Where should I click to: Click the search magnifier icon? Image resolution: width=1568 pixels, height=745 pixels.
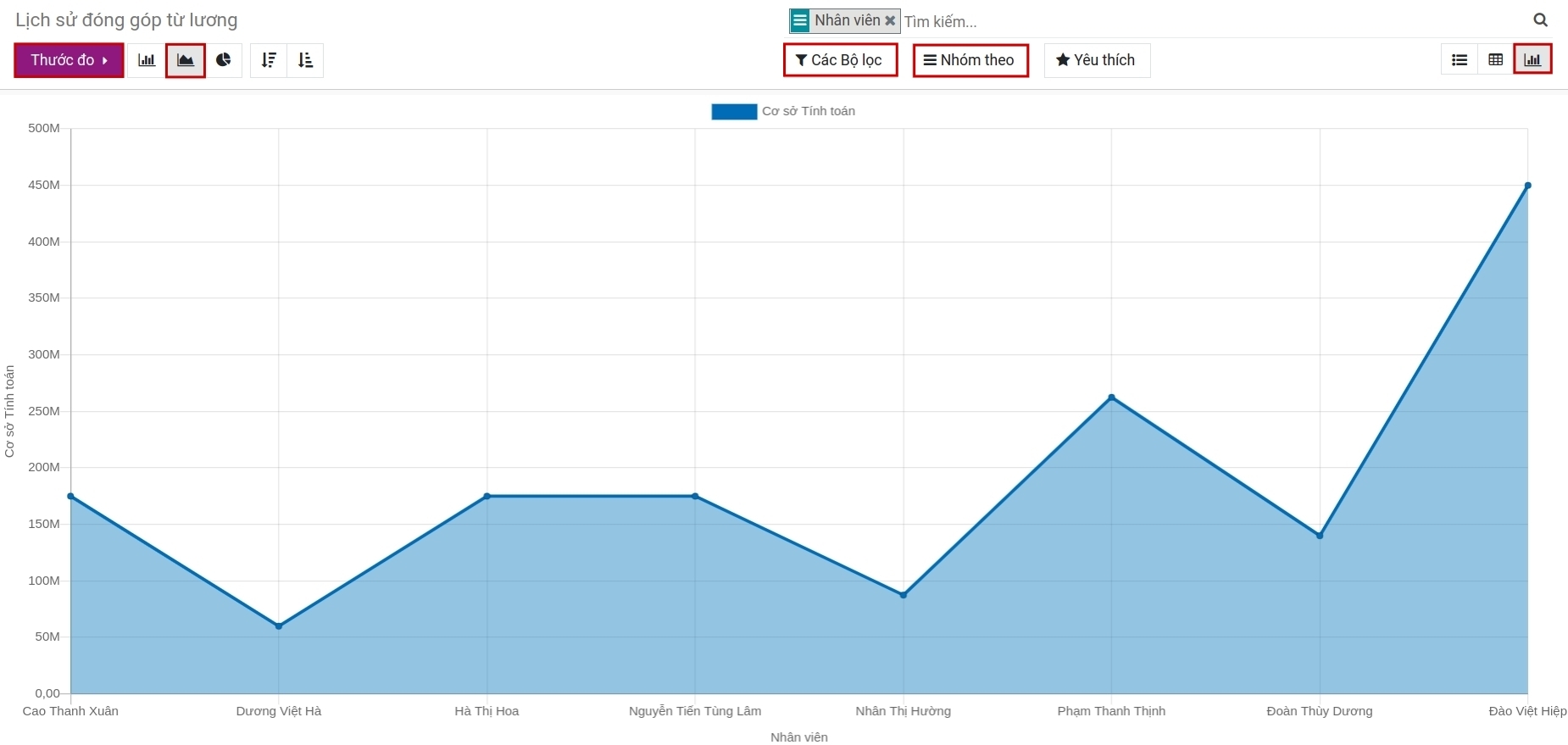tap(1540, 20)
